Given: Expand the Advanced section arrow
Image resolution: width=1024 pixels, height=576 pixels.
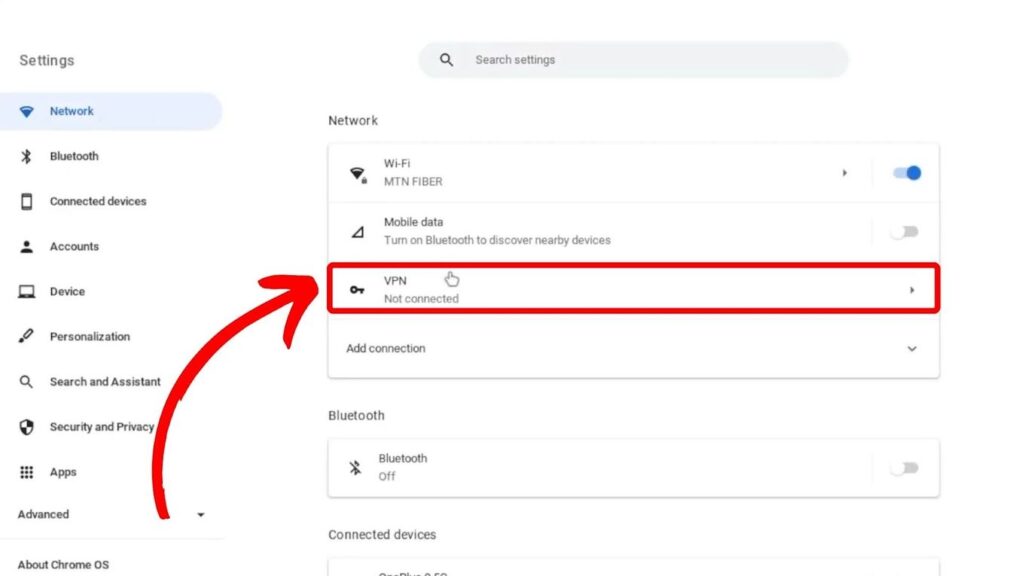Looking at the screenshot, I should [x=200, y=515].
